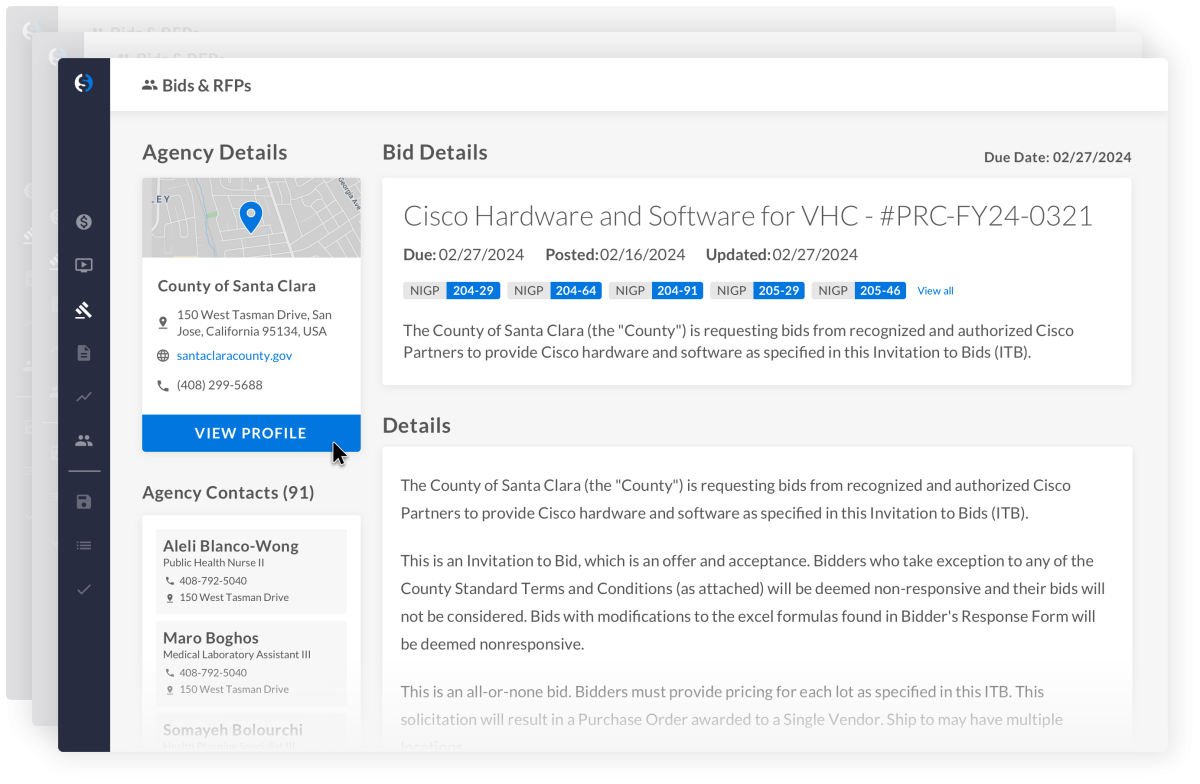Click the app logo at top left

coord(84,84)
